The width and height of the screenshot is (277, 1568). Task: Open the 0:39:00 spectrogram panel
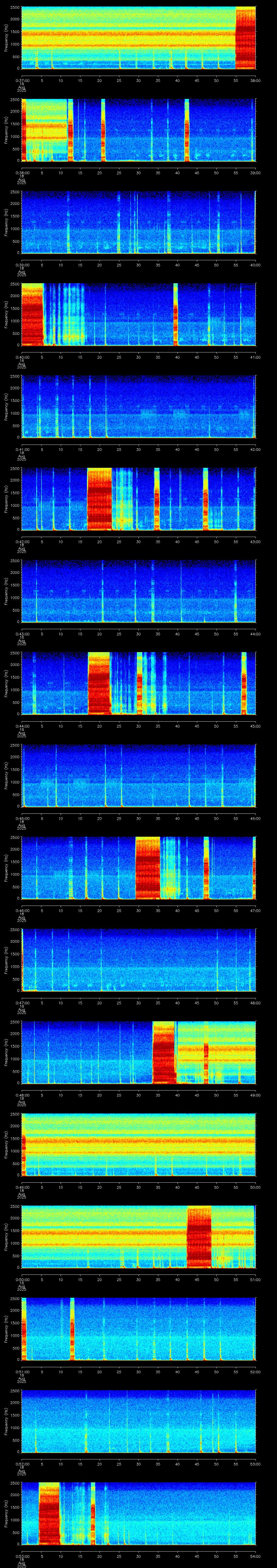coord(139,222)
